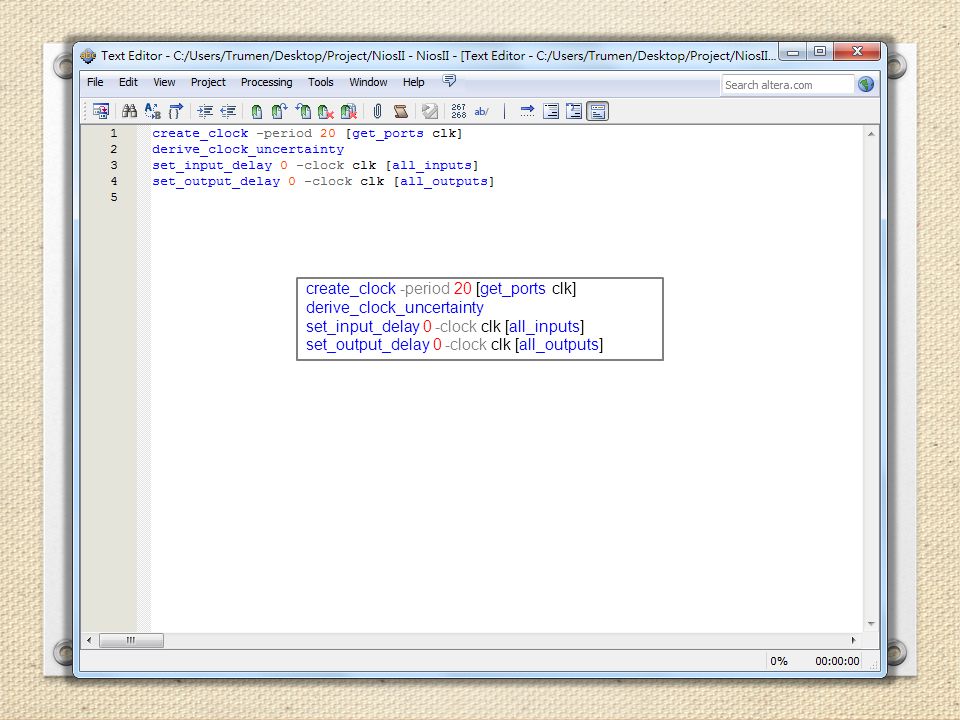The width and height of the screenshot is (960, 720).
Task: Click the scroll-shaped template icon
Action: 401,111
